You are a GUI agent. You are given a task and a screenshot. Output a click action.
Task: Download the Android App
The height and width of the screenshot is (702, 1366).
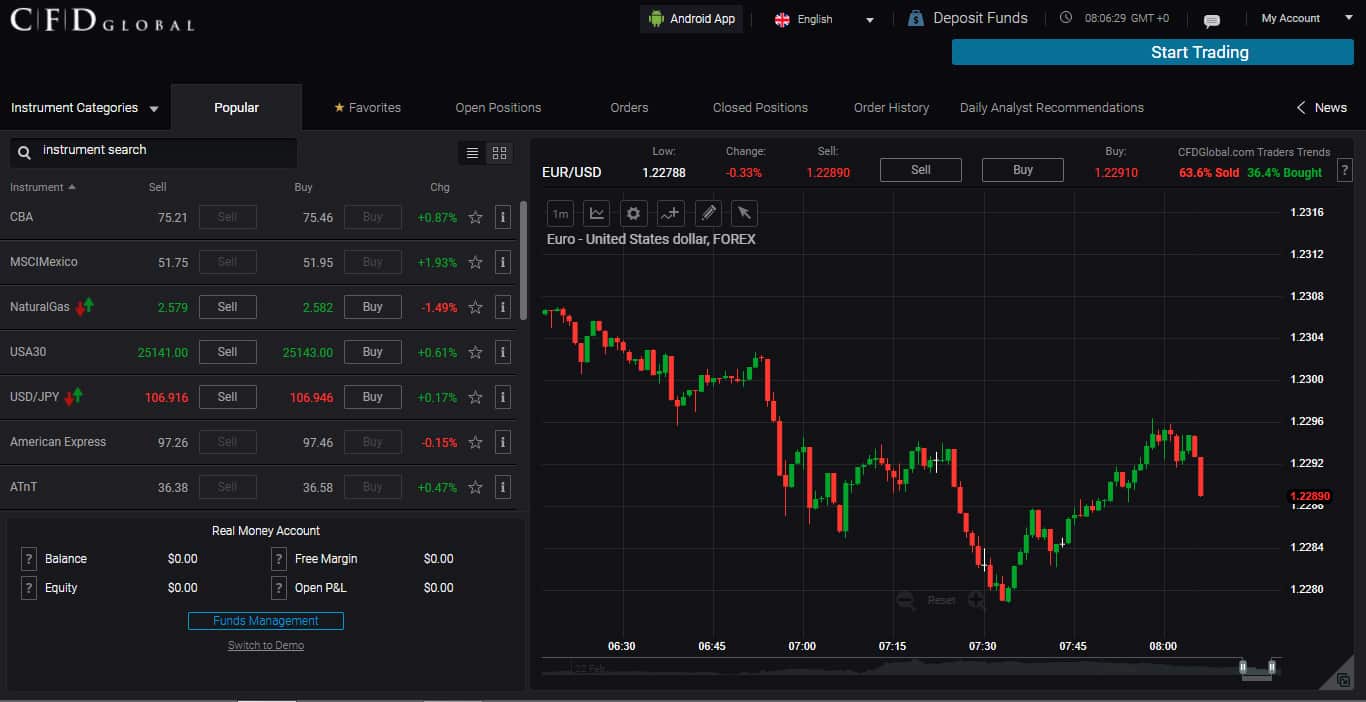[691, 19]
